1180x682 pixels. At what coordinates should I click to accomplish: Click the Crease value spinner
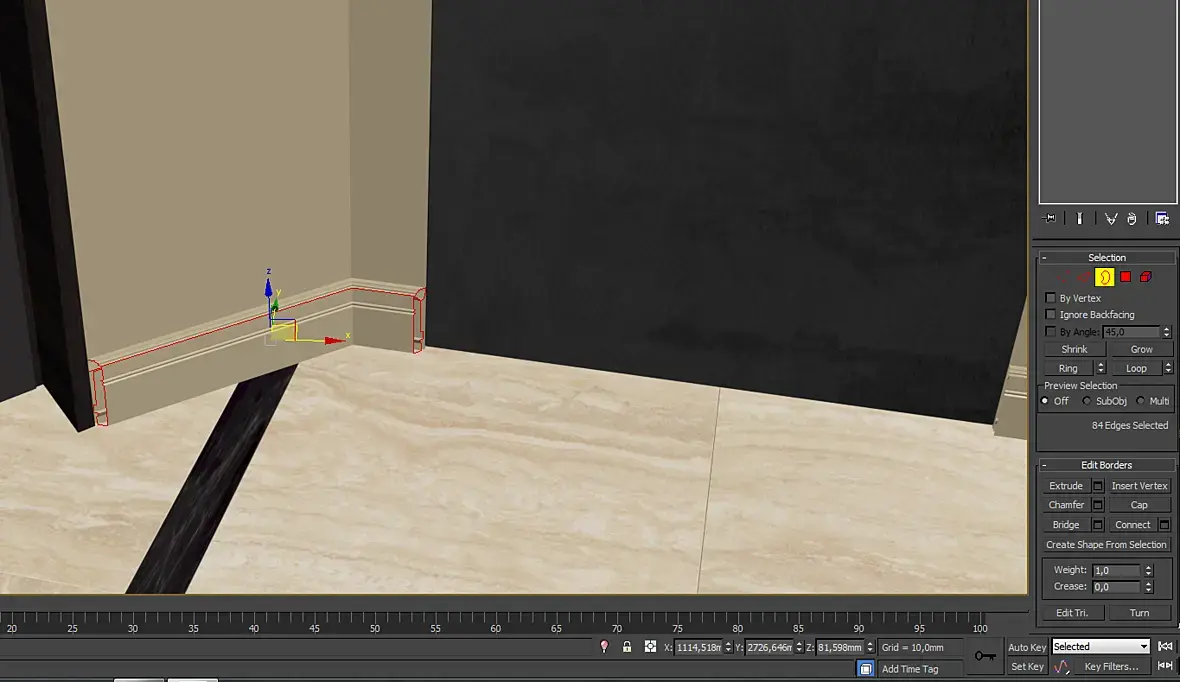1148,586
